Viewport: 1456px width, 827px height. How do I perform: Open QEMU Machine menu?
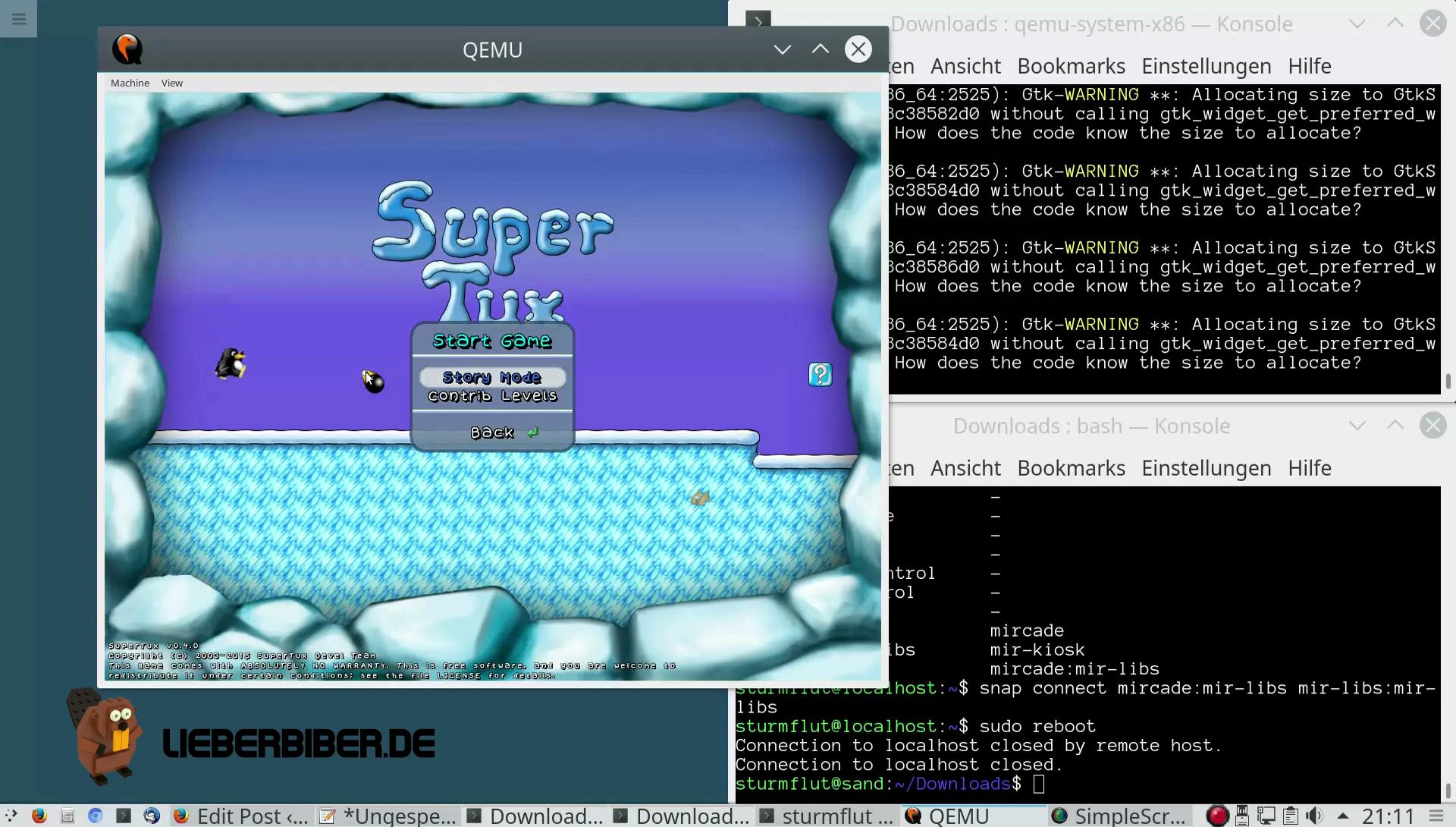[x=130, y=83]
